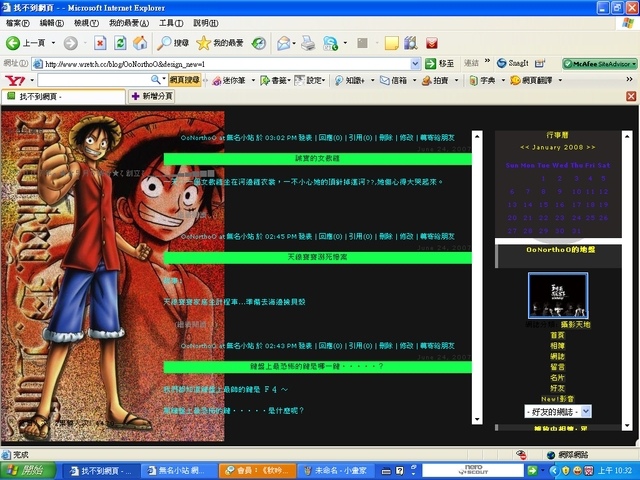Click the SnagIt toolbar button
Image resolution: width=640 pixels, height=480 pixels.
tap(513, 63)
